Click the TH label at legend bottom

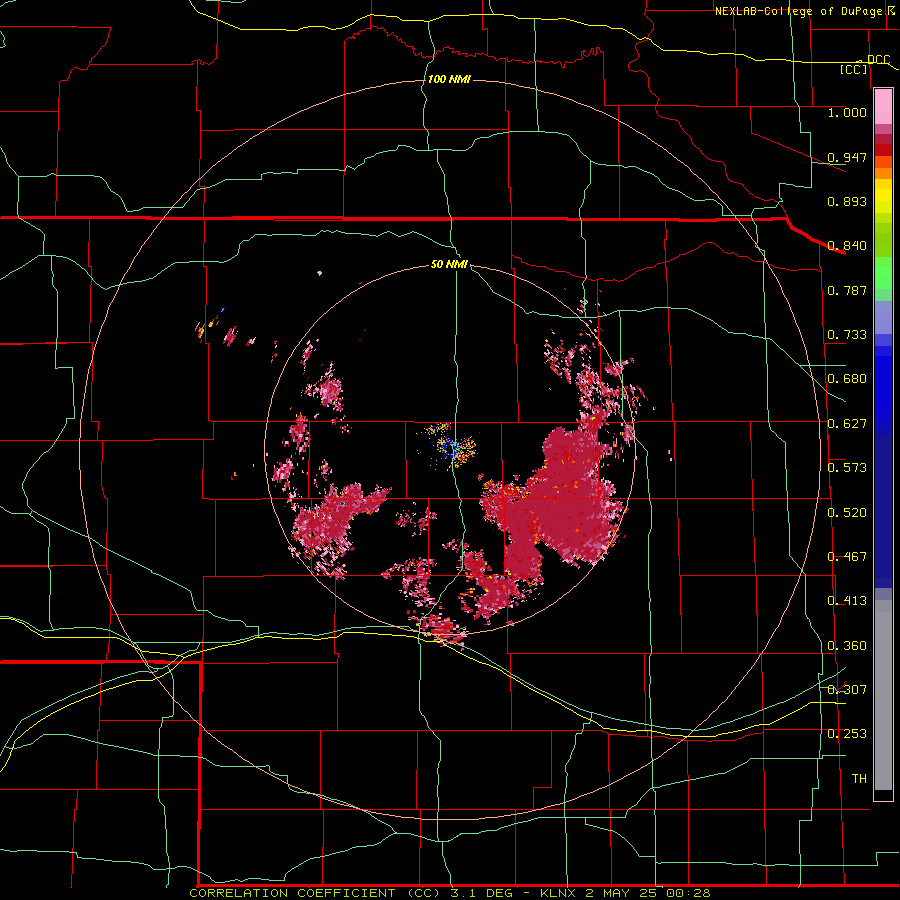(859, 779)
